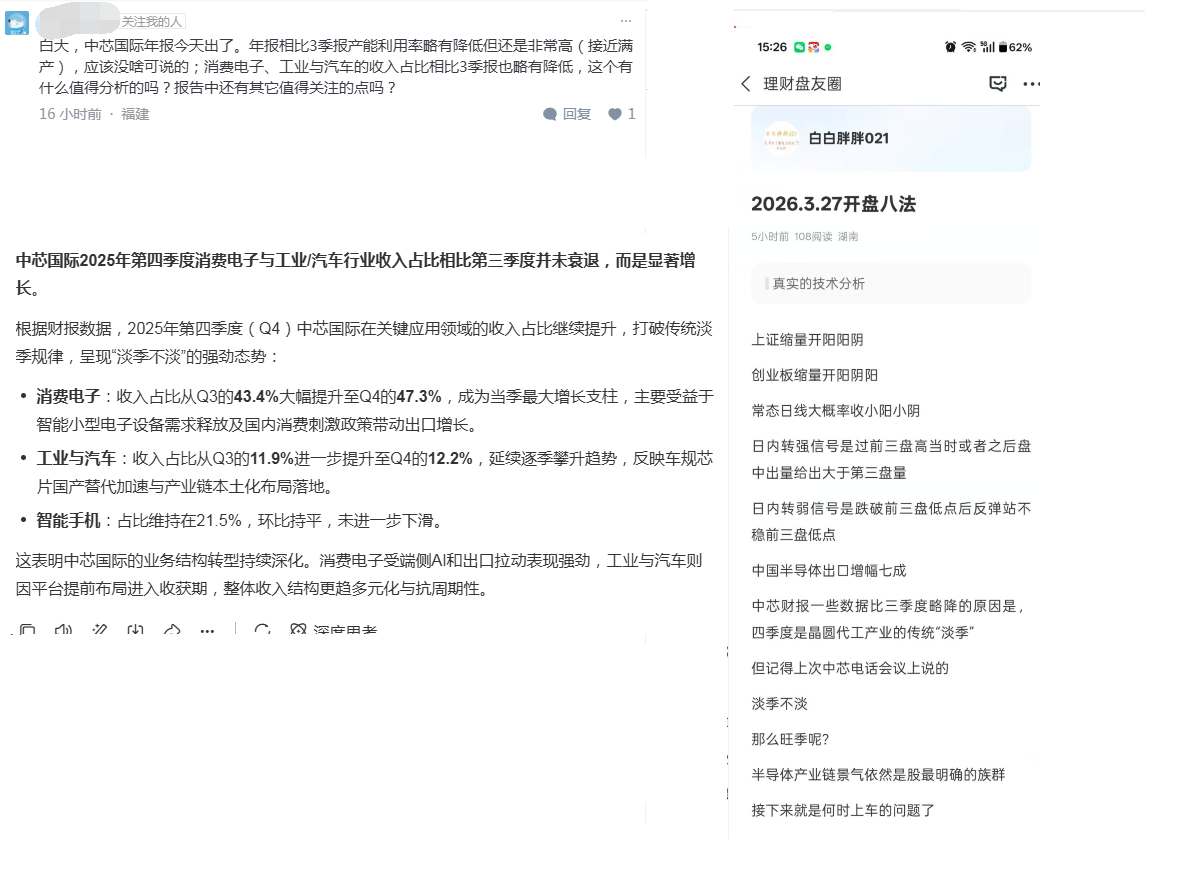This screenshot has width=1182, height=893.
Task: Open author avatar of 白白胖胖021
Action: coord(781,138)
